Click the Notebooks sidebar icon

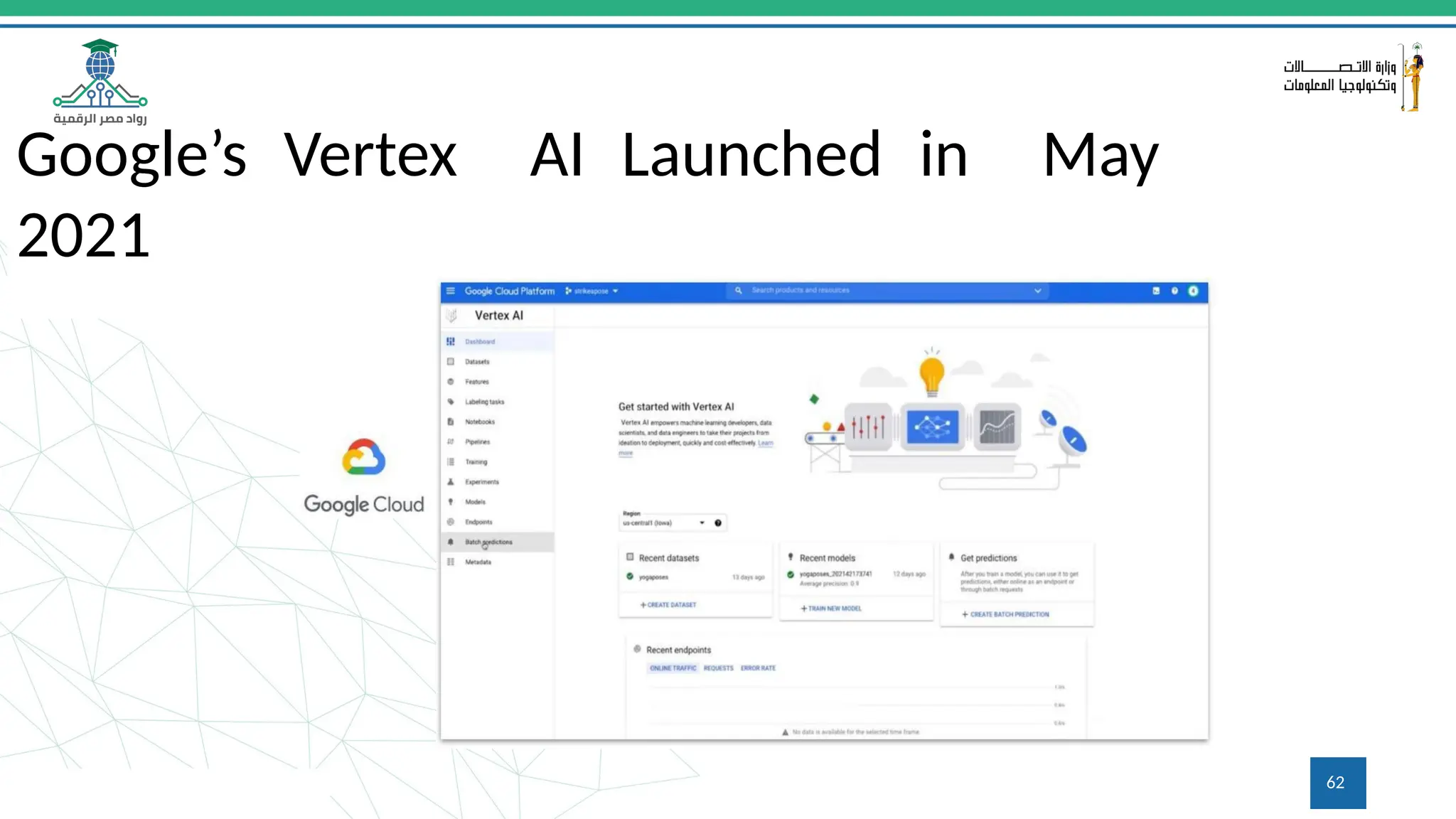(x=450, y=422)
